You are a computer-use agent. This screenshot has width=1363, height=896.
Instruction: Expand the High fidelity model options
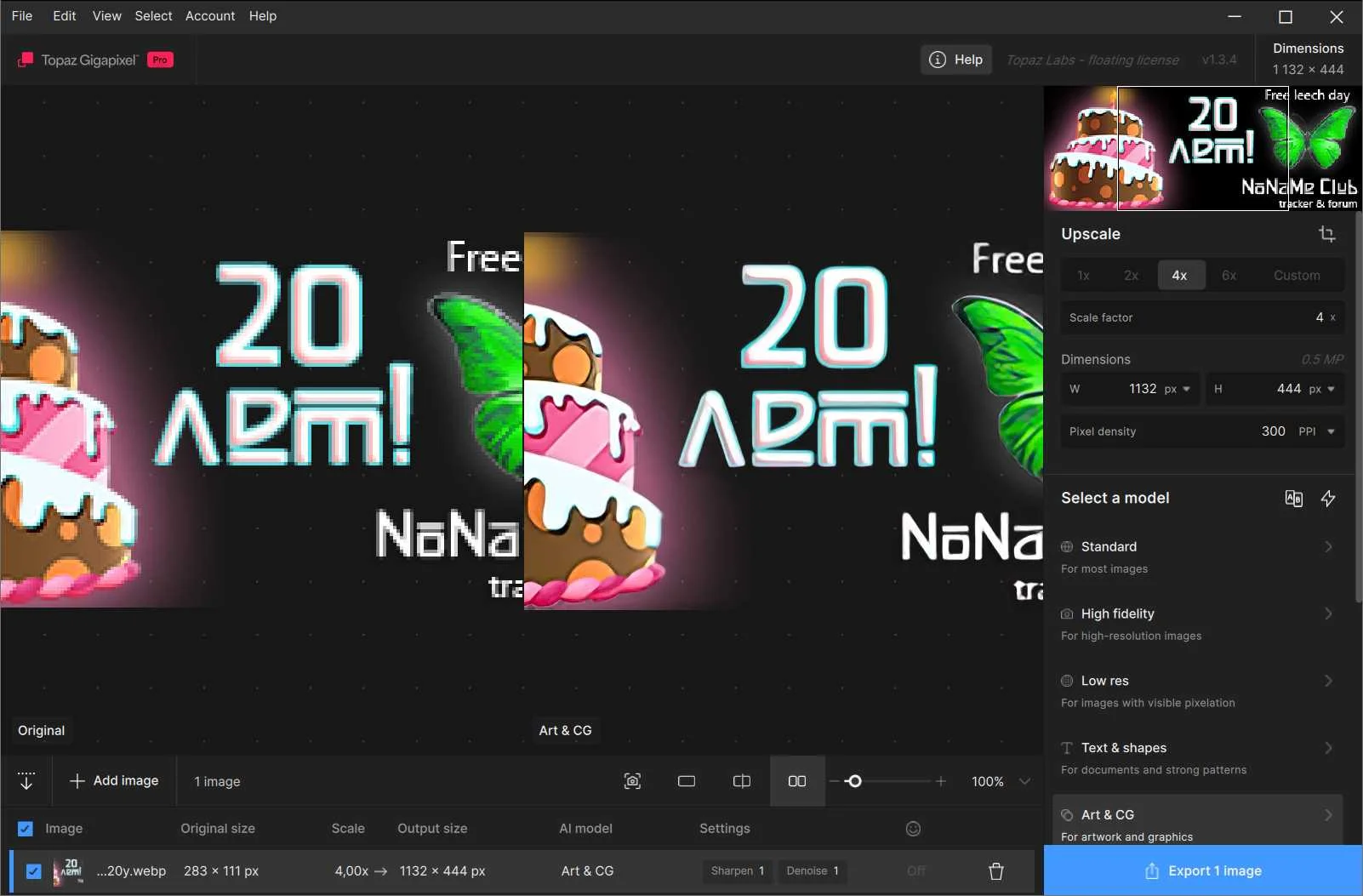click(1328, 614)
